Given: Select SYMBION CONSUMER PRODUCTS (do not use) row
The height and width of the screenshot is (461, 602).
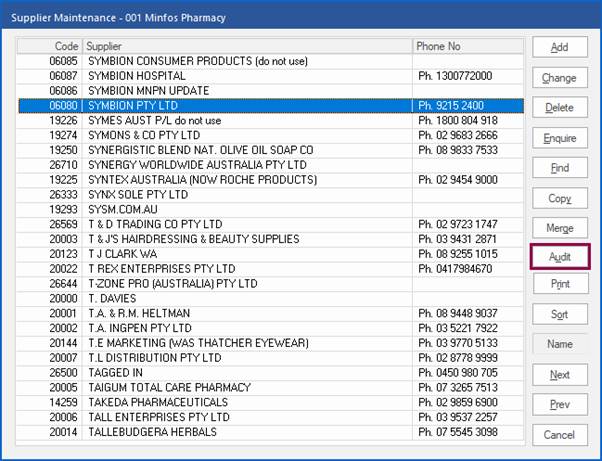Looking at the screenshot, I should click(270, 61).
